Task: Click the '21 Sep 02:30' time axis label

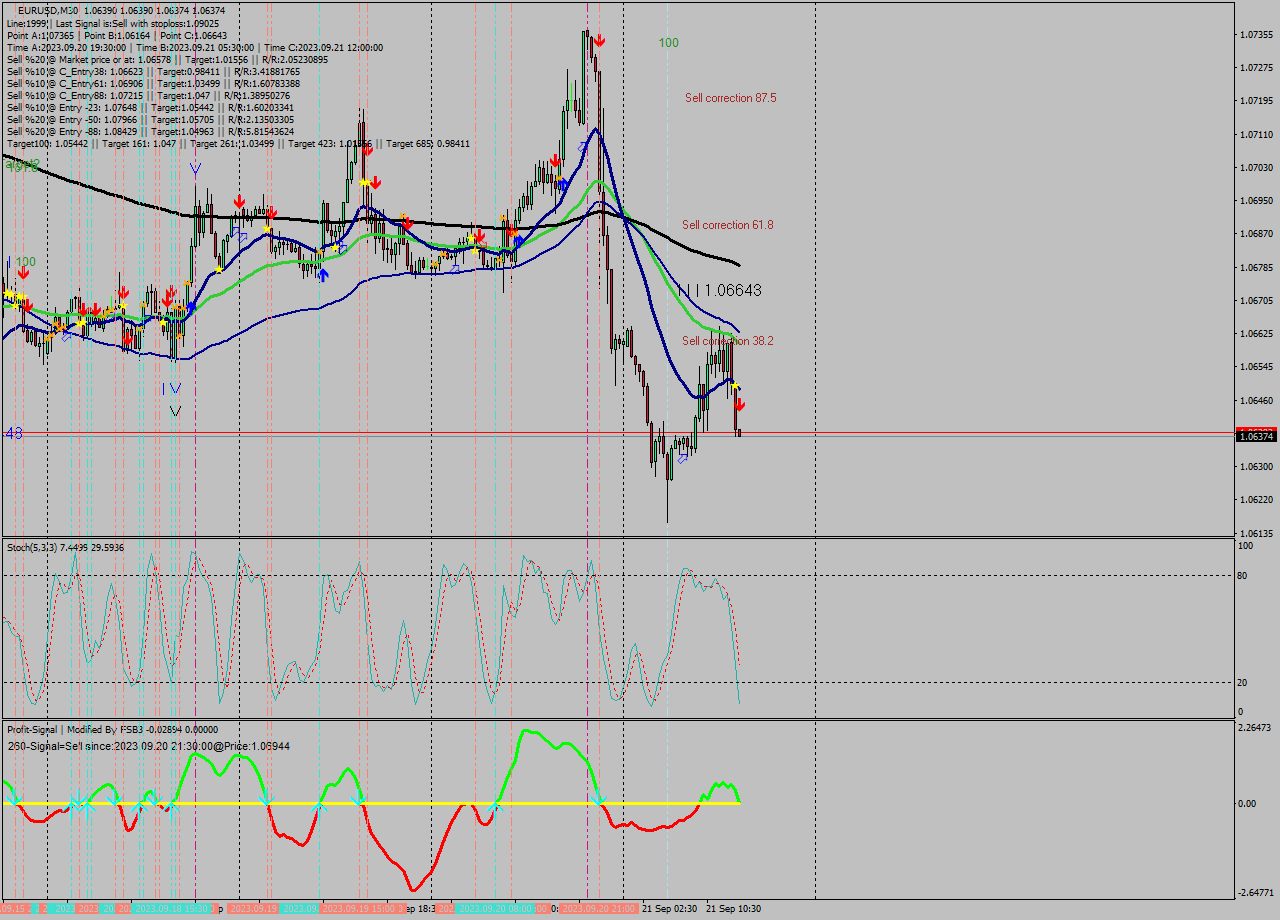Action: coord(669,909)
